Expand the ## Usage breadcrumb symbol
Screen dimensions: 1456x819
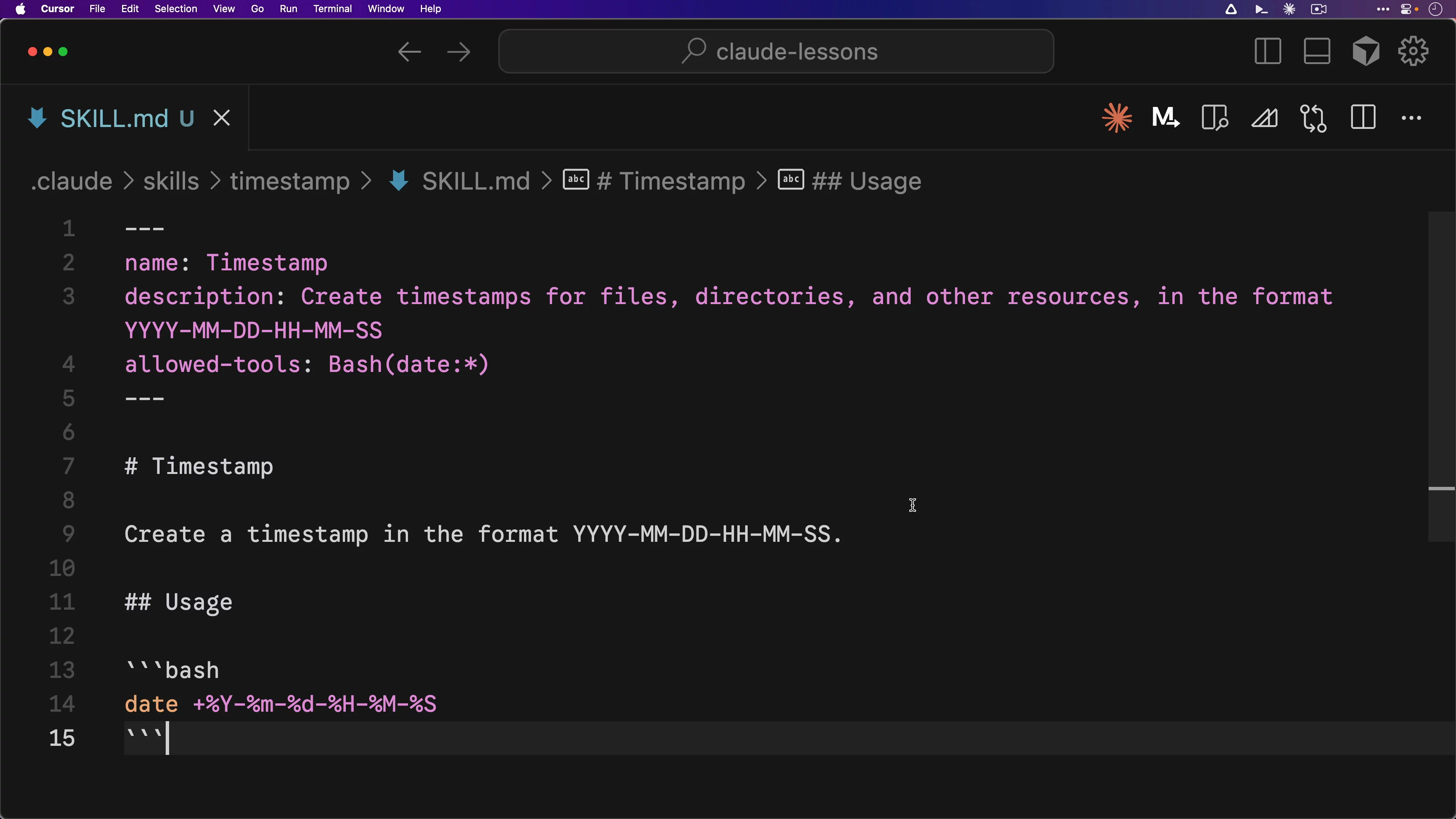coord(866,181)
